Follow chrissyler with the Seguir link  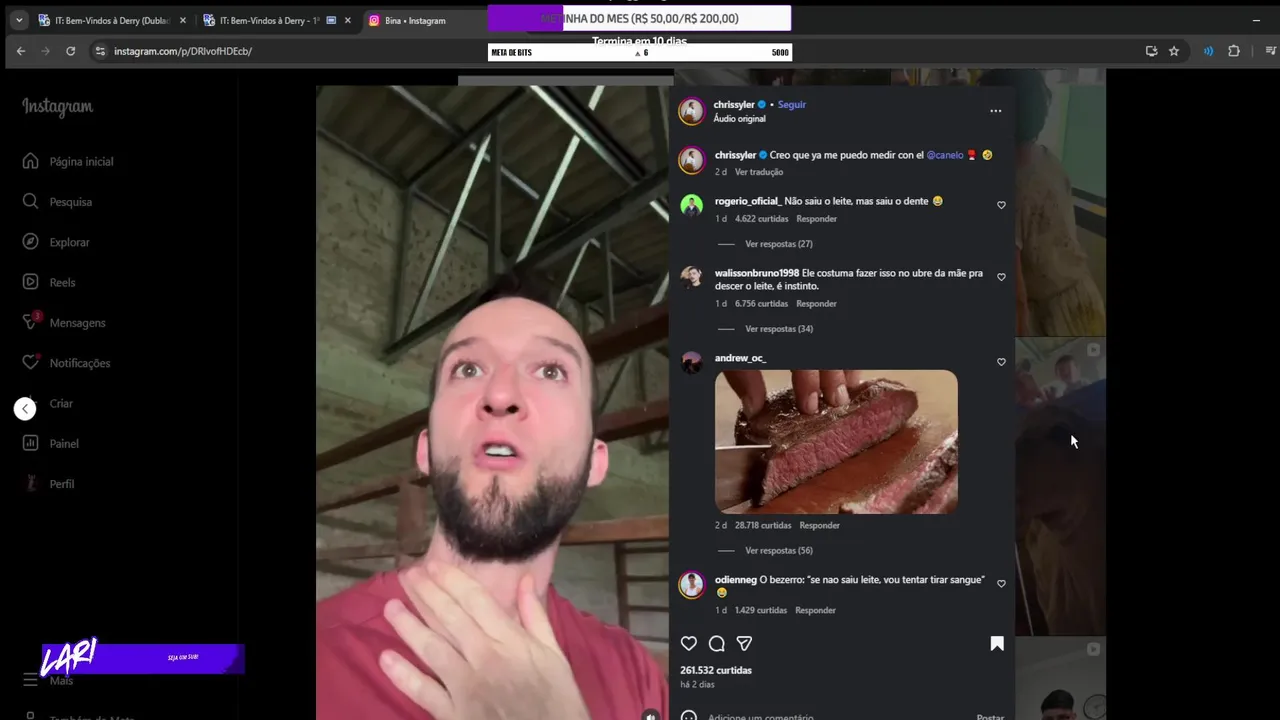(x=792, y=104)
